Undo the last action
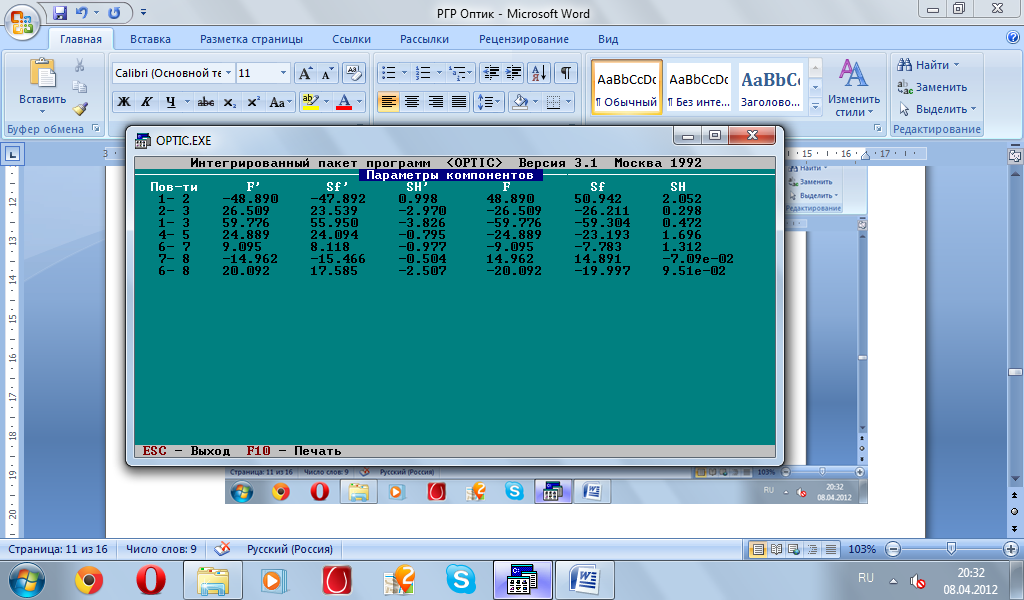This screenshot has height=600, width=1024. tap(81, 12)
